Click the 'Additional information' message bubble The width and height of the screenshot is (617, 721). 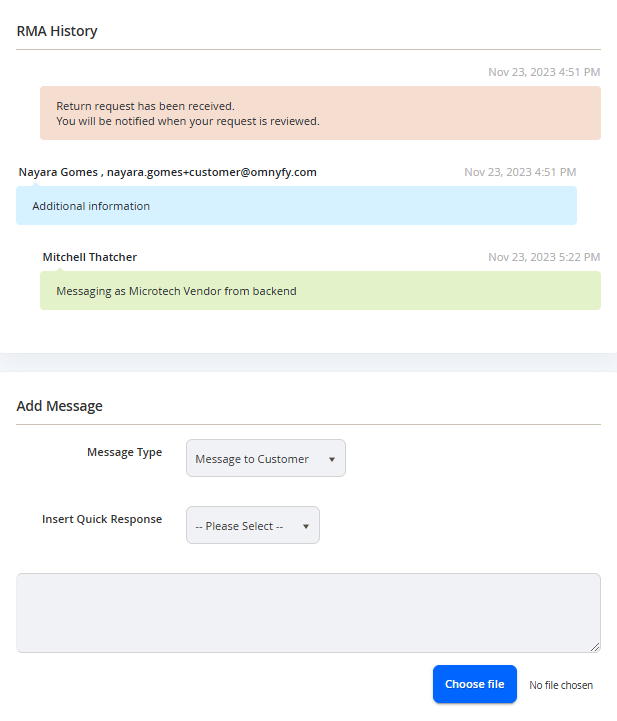(x=297, y=206)
